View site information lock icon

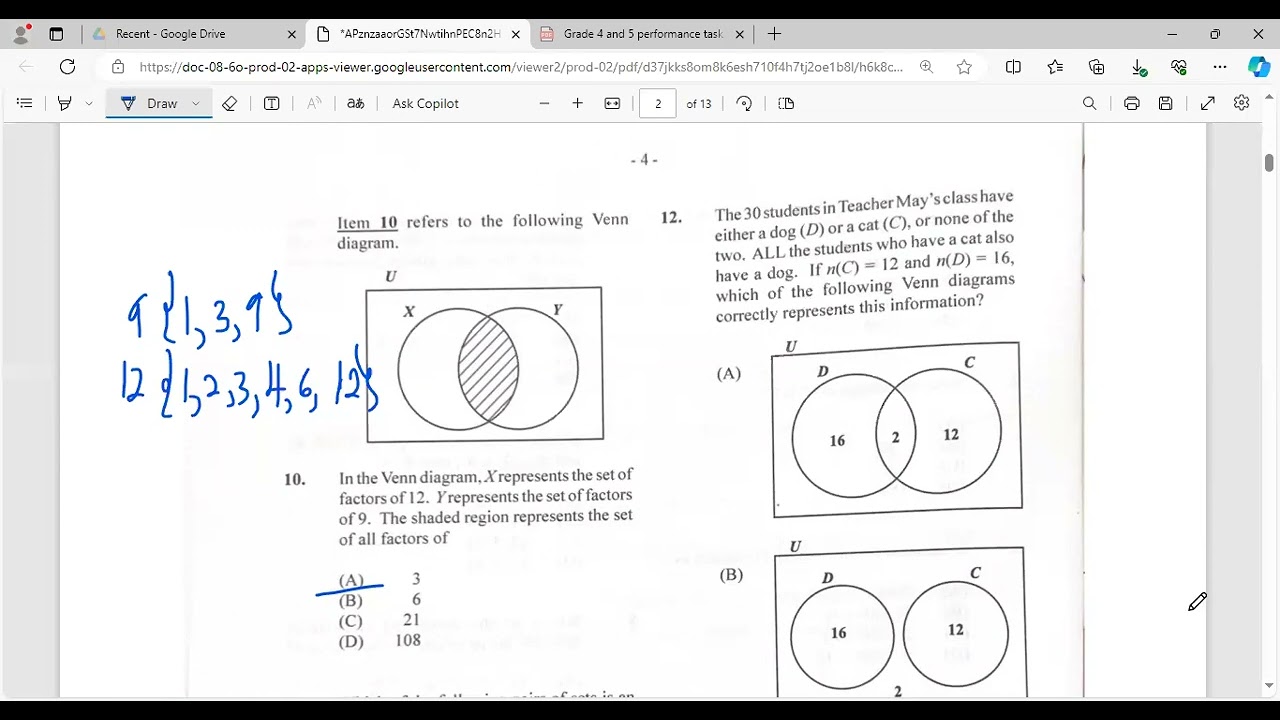click(x=118, y=67)
